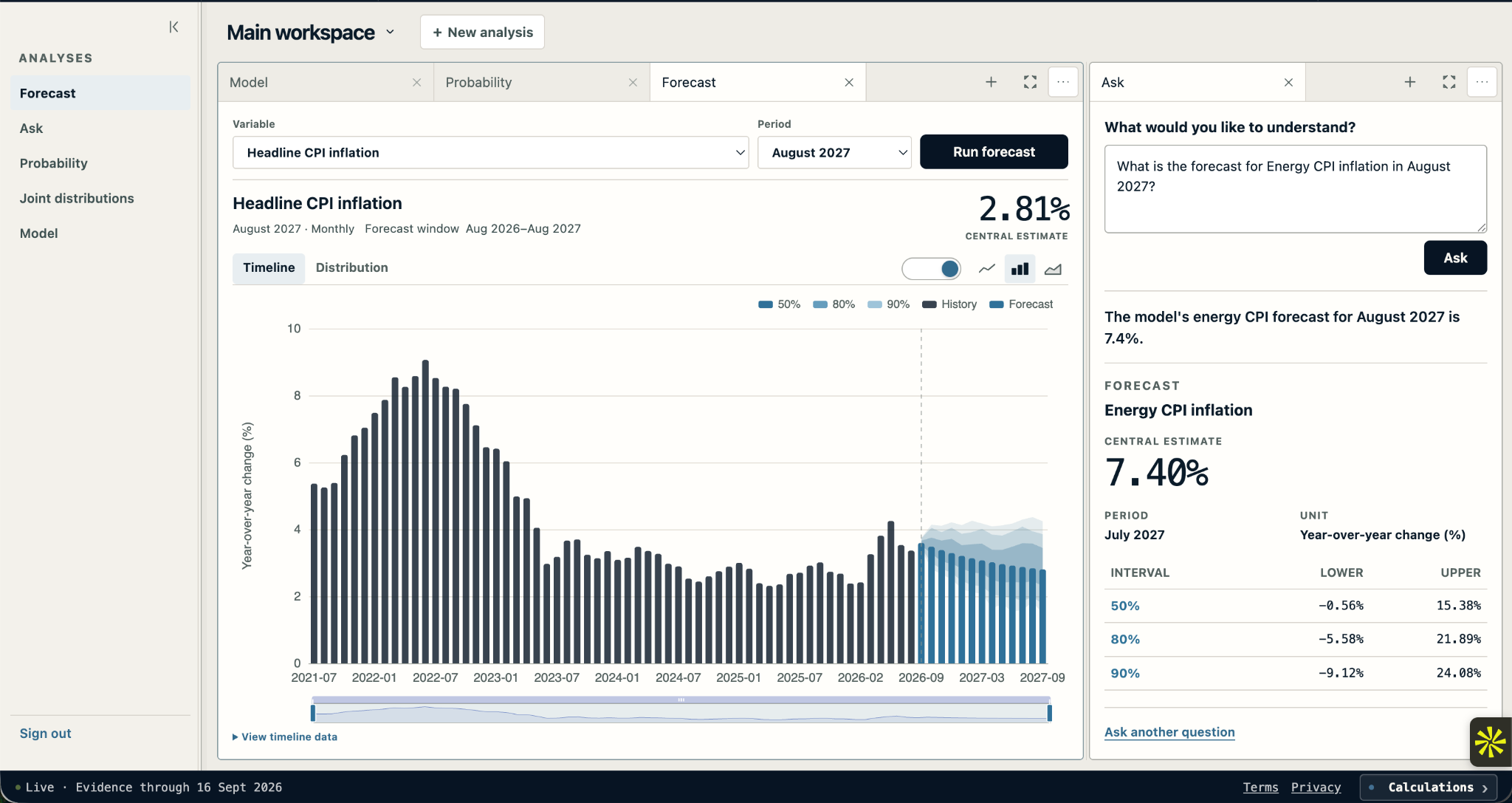
Task: Expand the left panel to fullscreen
Action: tap(1030, 82)
